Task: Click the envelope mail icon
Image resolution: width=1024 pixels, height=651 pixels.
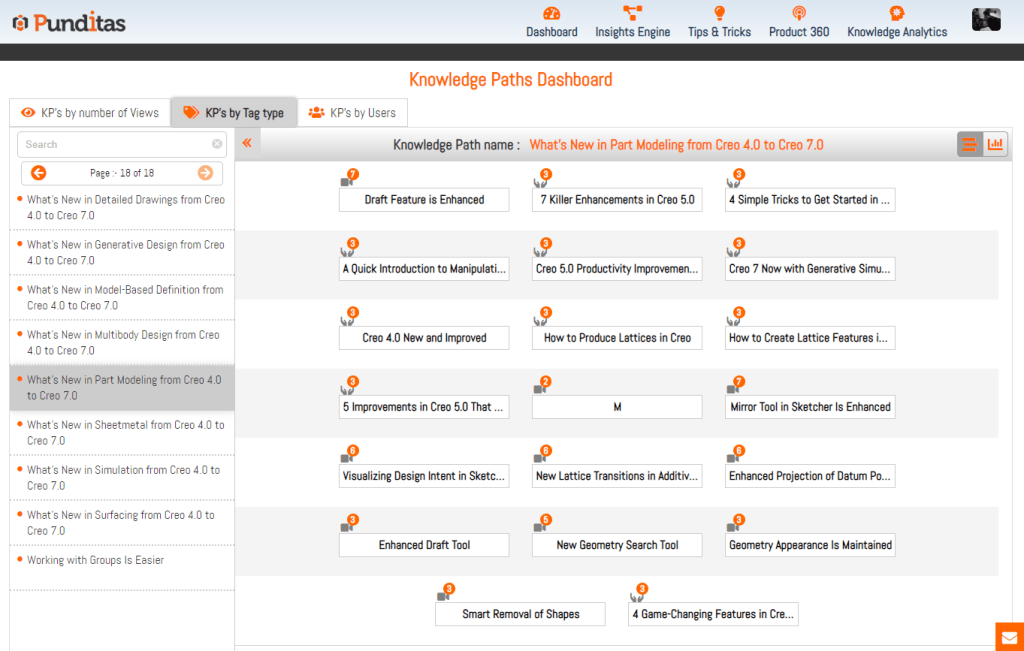Action: (x=1009, y=637)
